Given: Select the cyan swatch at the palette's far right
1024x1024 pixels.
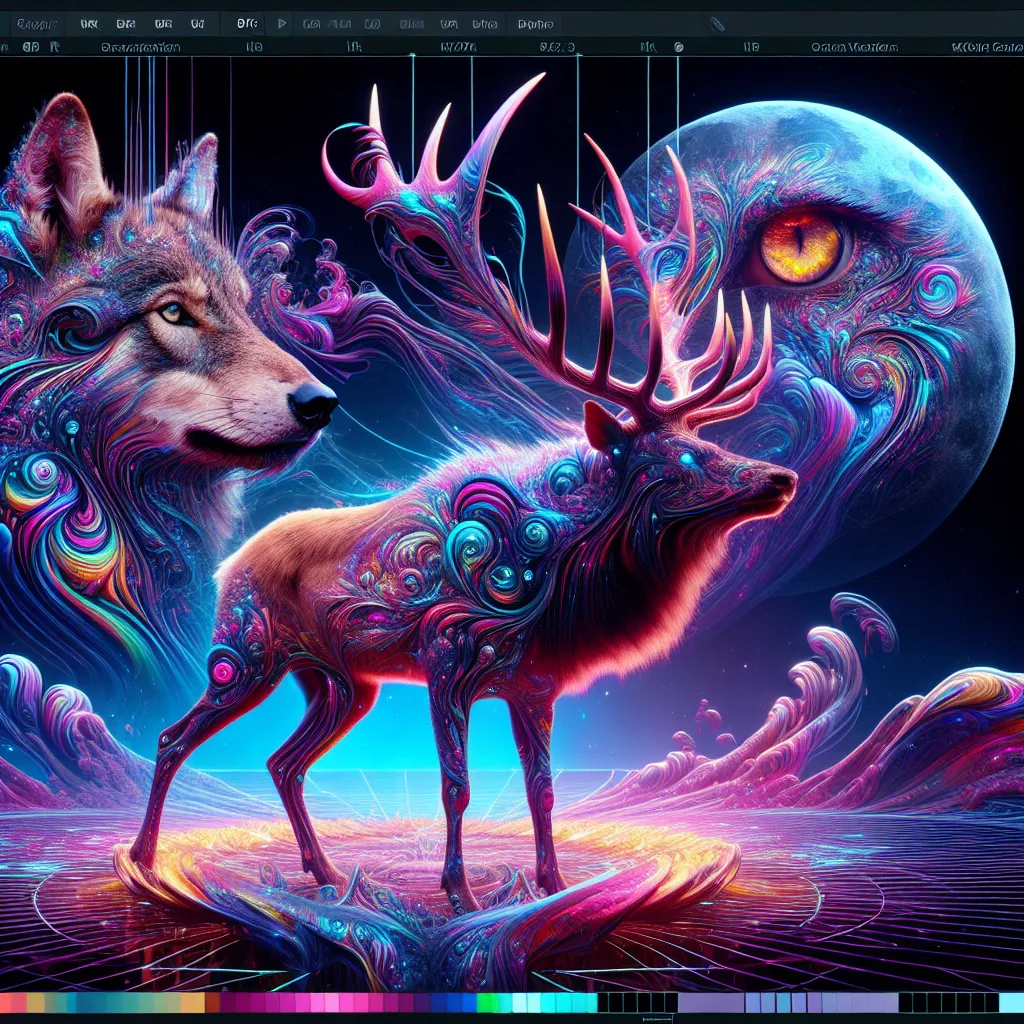Looking at the screenshot, I should point(1011,1003).
